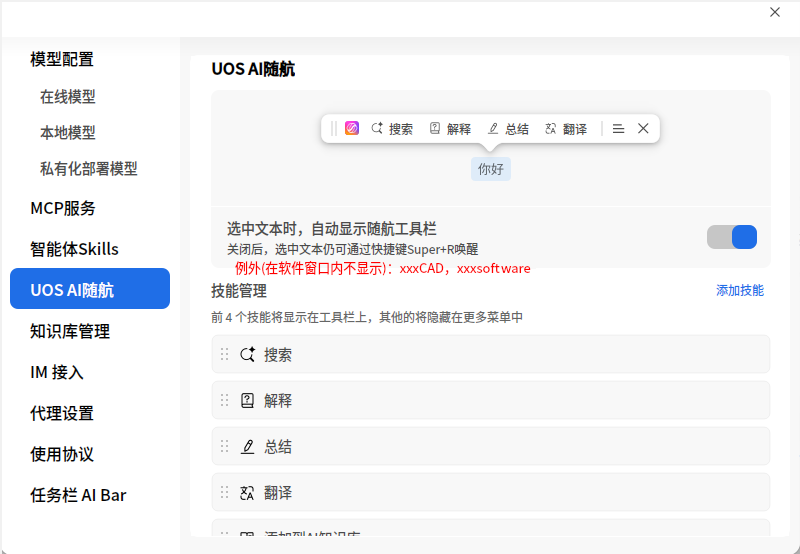The height and width of the screenshot is (554, 800).
Task: Click 解释 text in preview toolbar
Action: 459,129
